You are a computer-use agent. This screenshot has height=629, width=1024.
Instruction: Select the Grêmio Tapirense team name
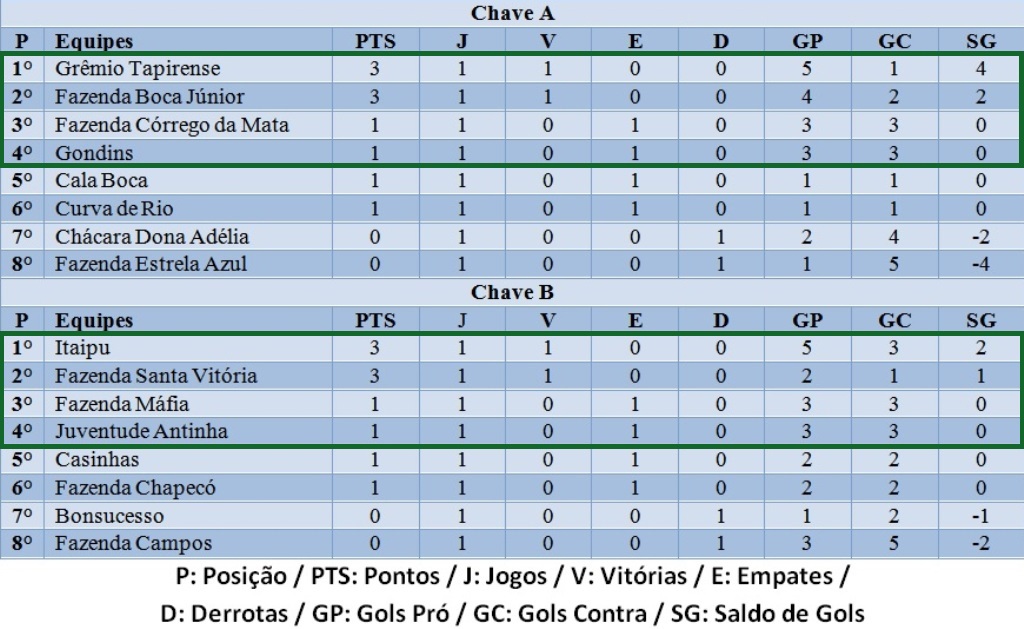(x=138, y=69)
